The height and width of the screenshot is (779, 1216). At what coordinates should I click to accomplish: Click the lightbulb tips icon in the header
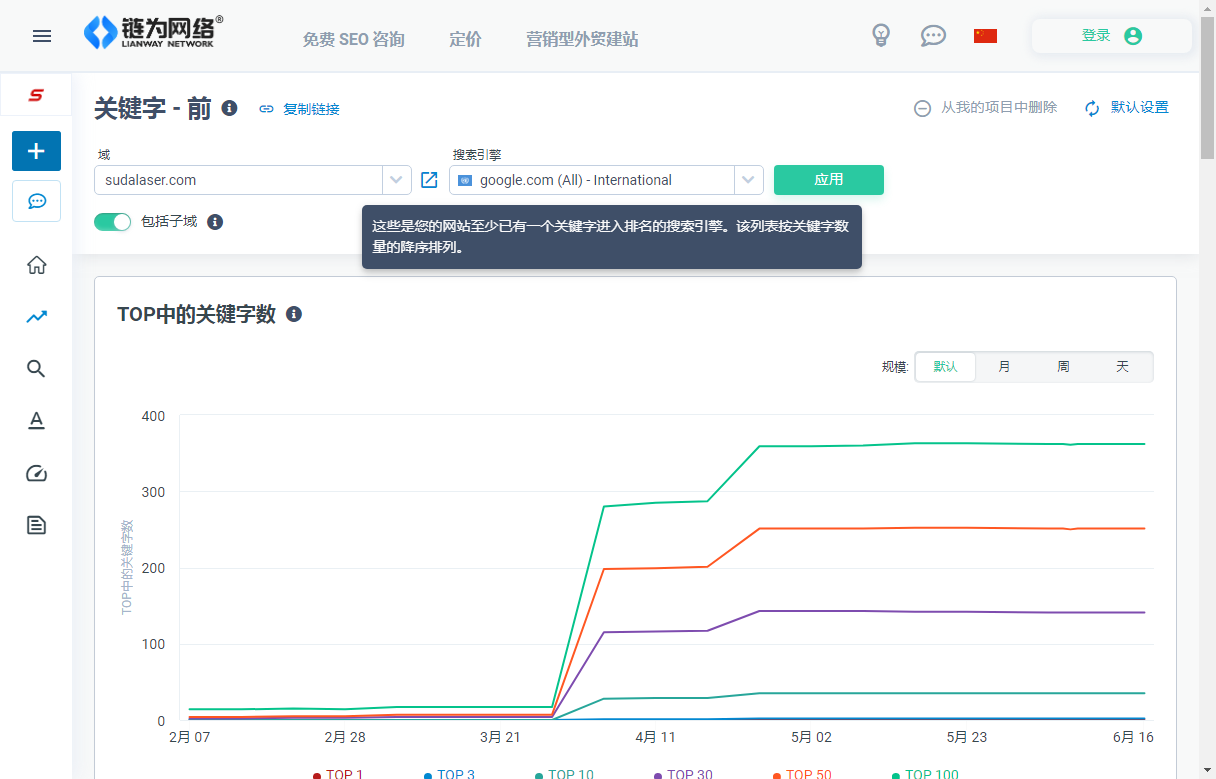(881, 36)
